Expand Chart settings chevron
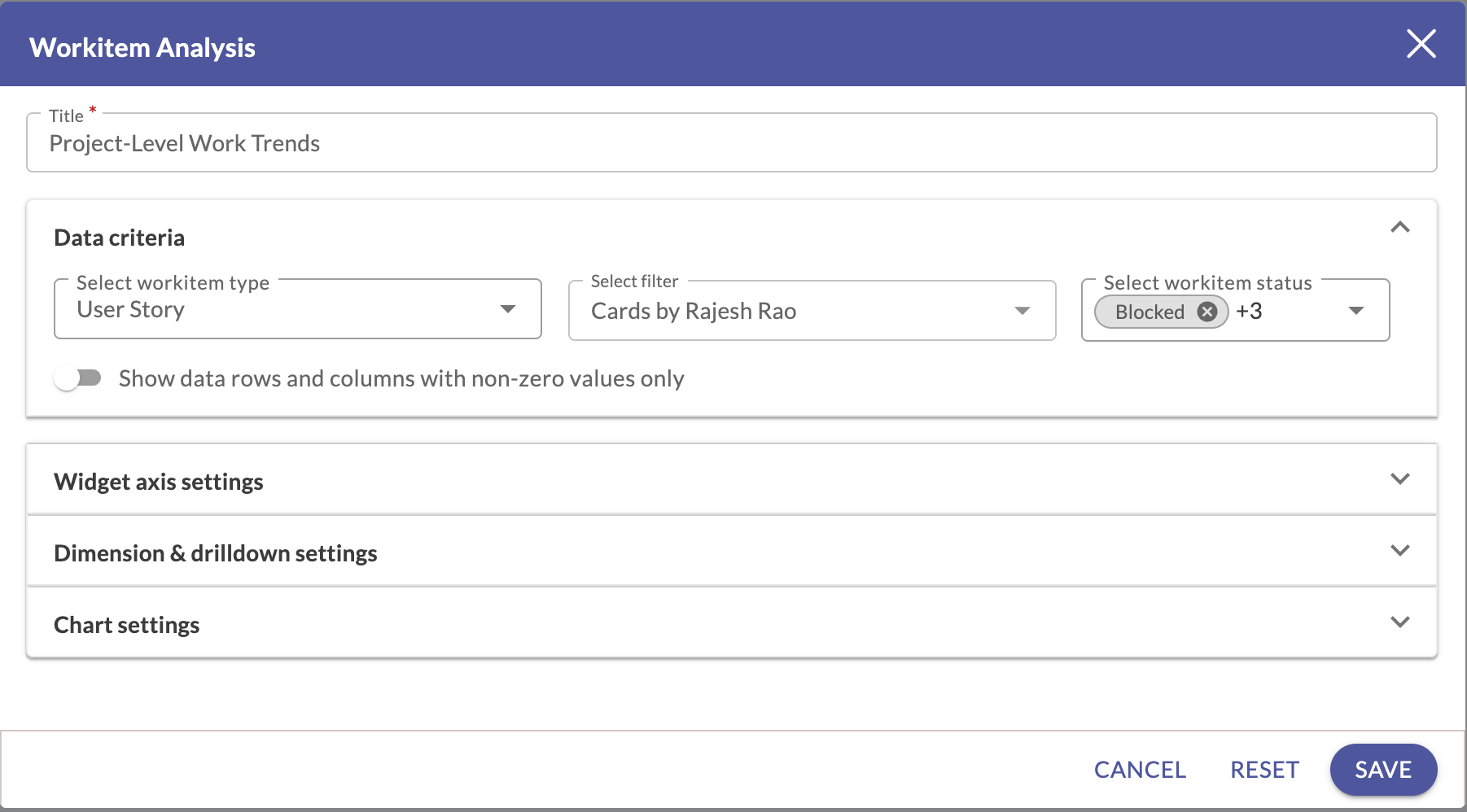1467x812 pixels. [1401, 622]
